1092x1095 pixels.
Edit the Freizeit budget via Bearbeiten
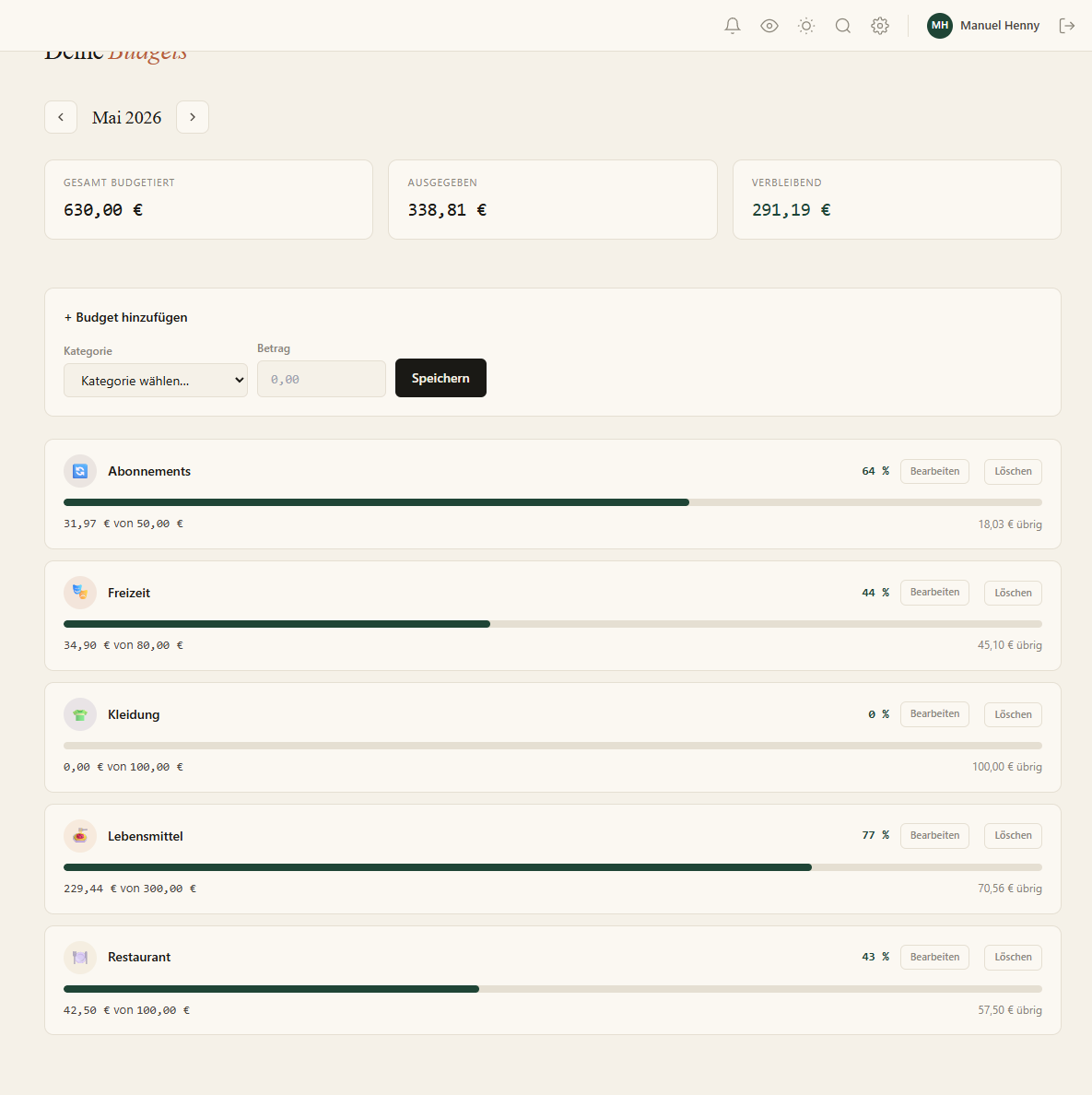click(x=934, y=592)
